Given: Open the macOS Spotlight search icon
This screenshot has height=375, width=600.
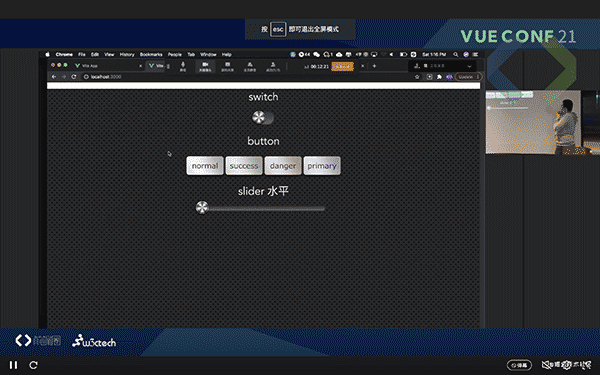Looking at the screenshot, I should [x=455, y=54].
